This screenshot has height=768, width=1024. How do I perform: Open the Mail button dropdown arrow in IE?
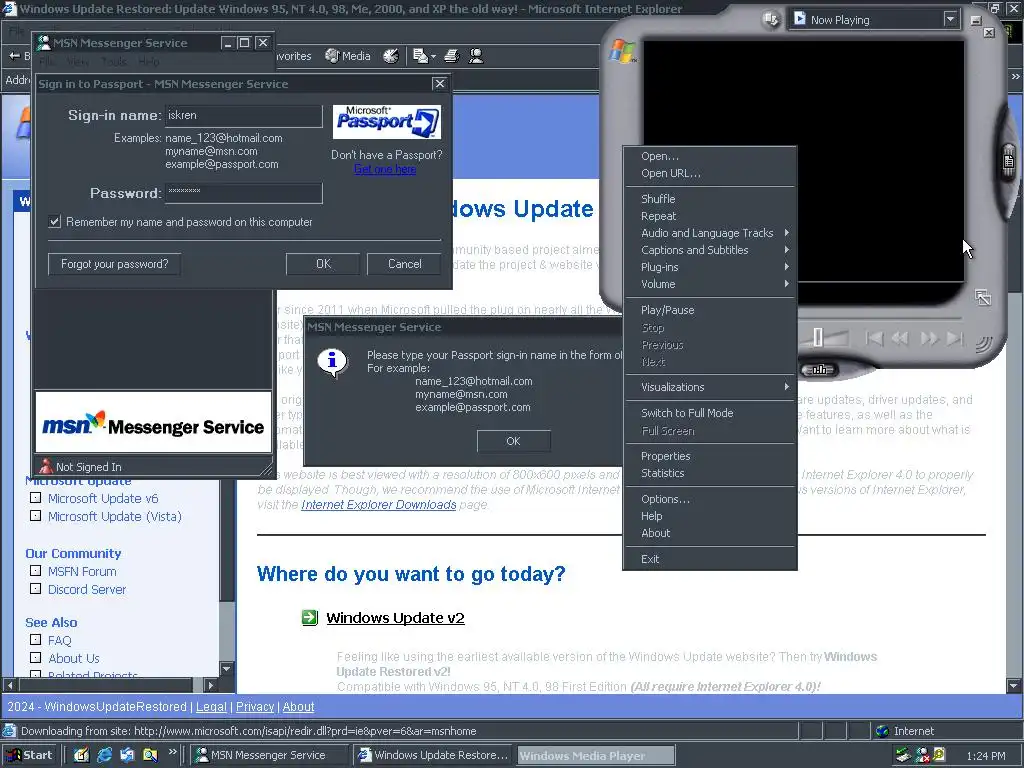click(x=432, y=57)
